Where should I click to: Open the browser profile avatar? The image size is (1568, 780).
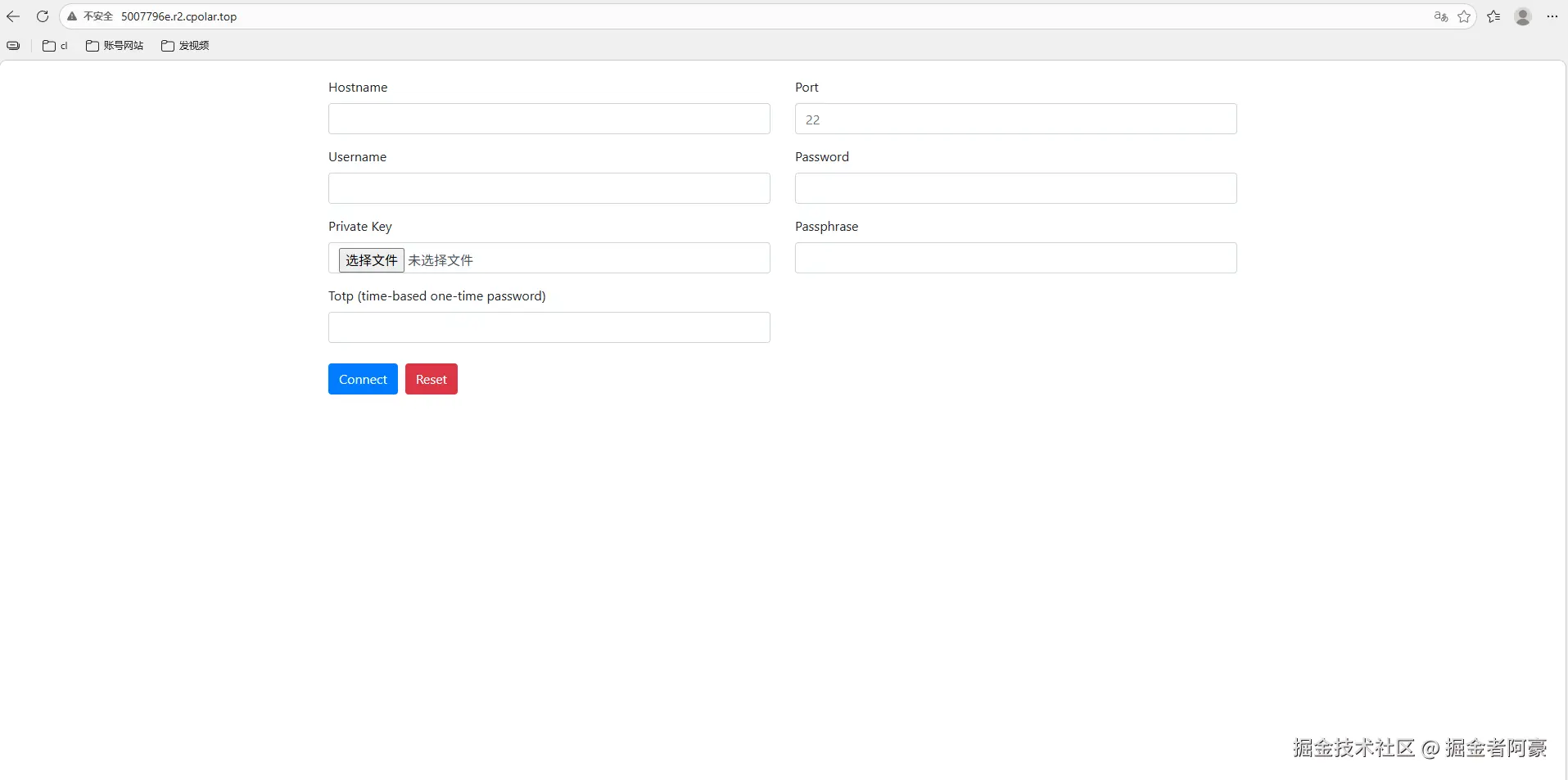click(1523, 16)
